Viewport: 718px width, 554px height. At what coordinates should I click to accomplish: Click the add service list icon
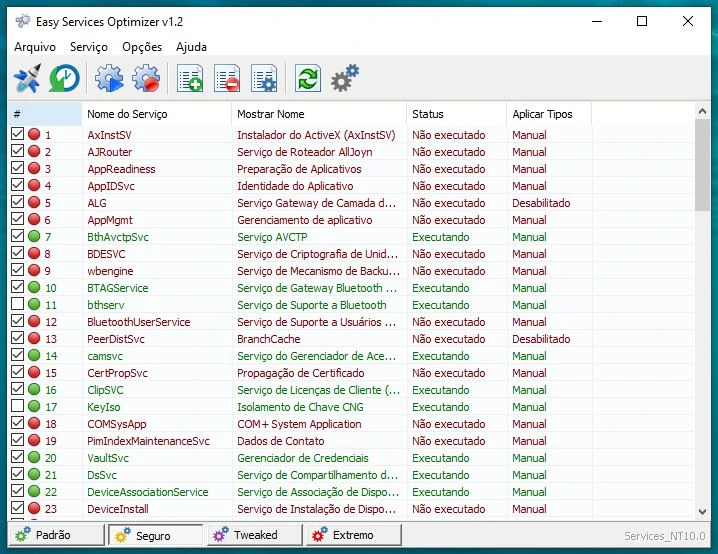tap(190, 78)
